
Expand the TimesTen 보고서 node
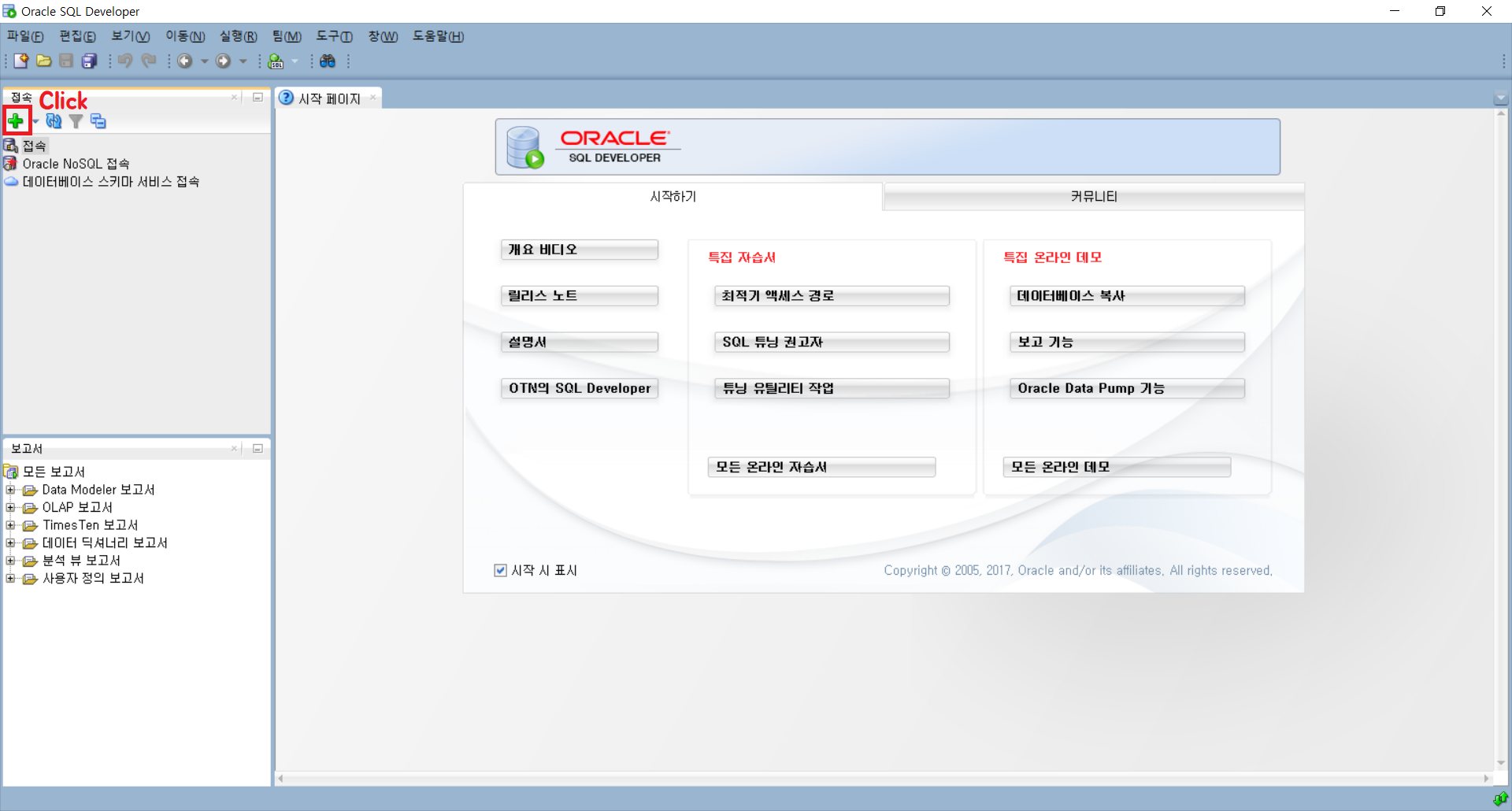(x=10, y=524)
